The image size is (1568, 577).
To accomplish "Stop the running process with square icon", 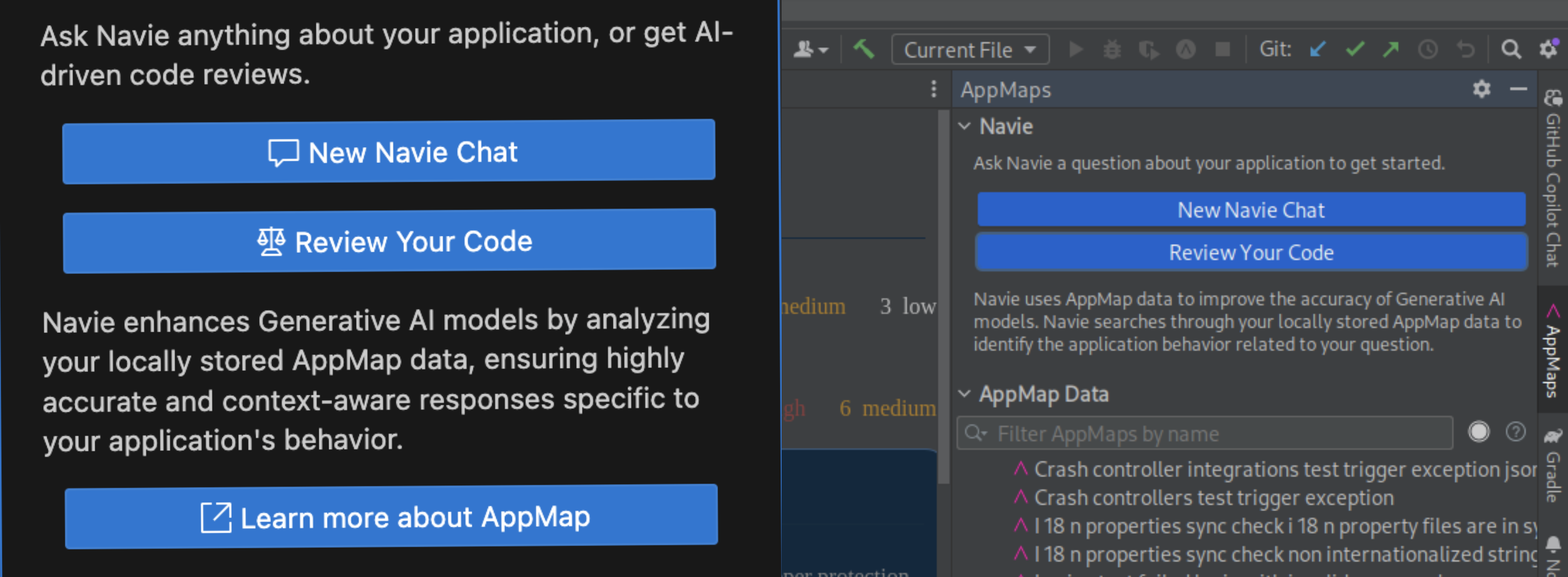I will pyautogui.click(x=1222, y=49).
